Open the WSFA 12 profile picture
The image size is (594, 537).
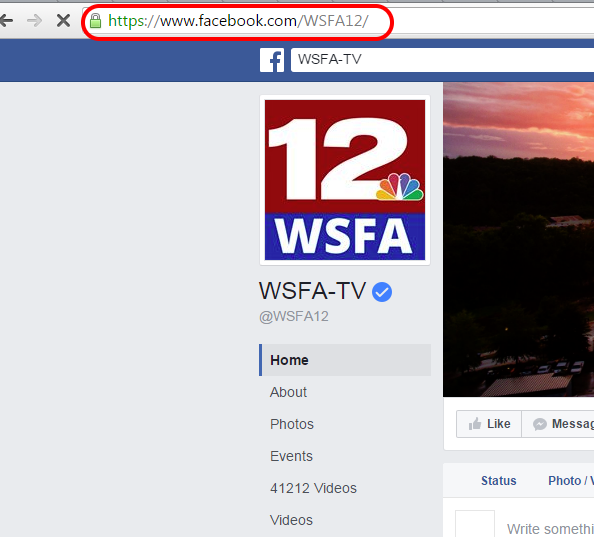(345, 180)
